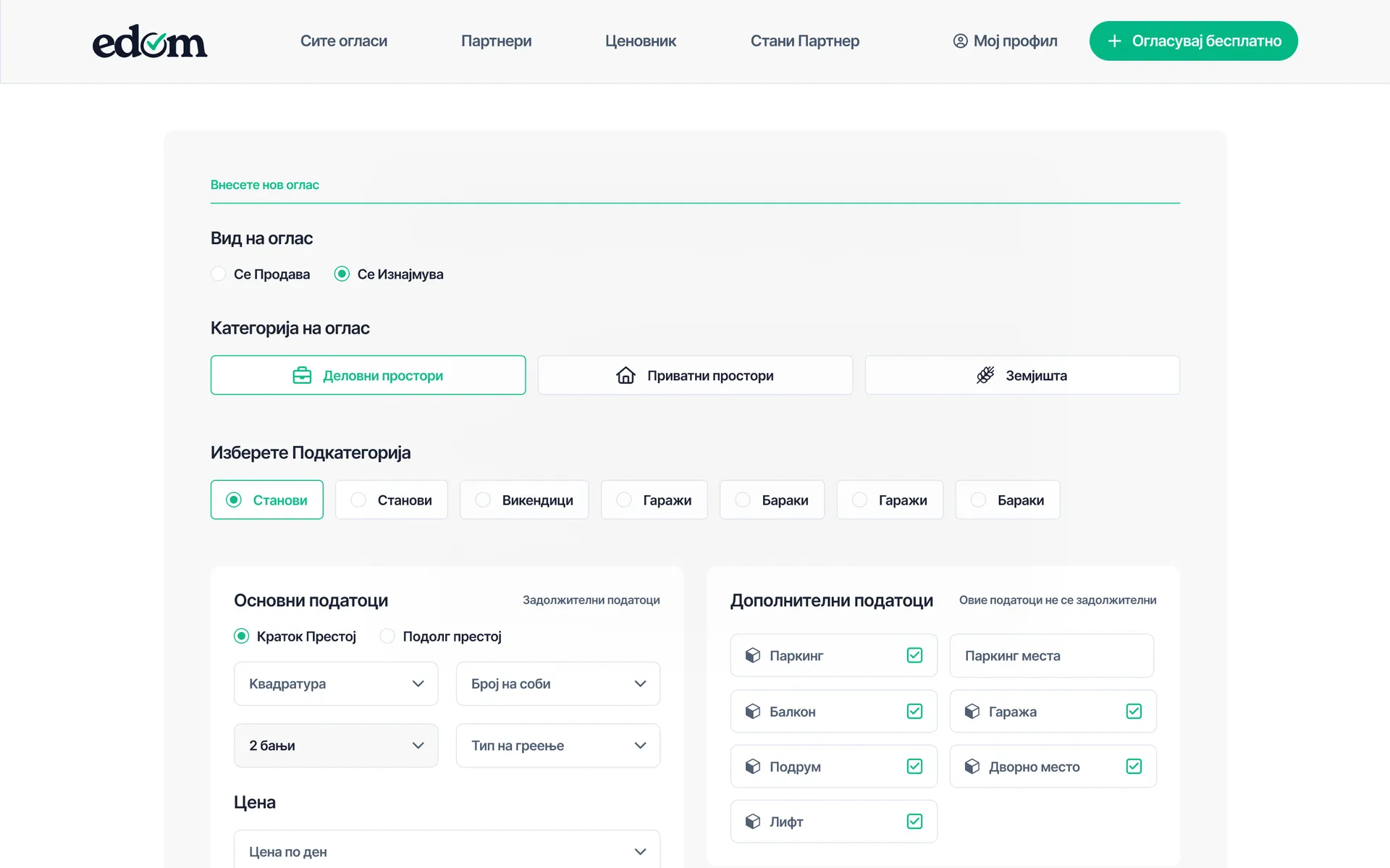The image size is (1390, 868).
Task: Uncheck the Паркинг checkbox
Action: tap(914, 655)
